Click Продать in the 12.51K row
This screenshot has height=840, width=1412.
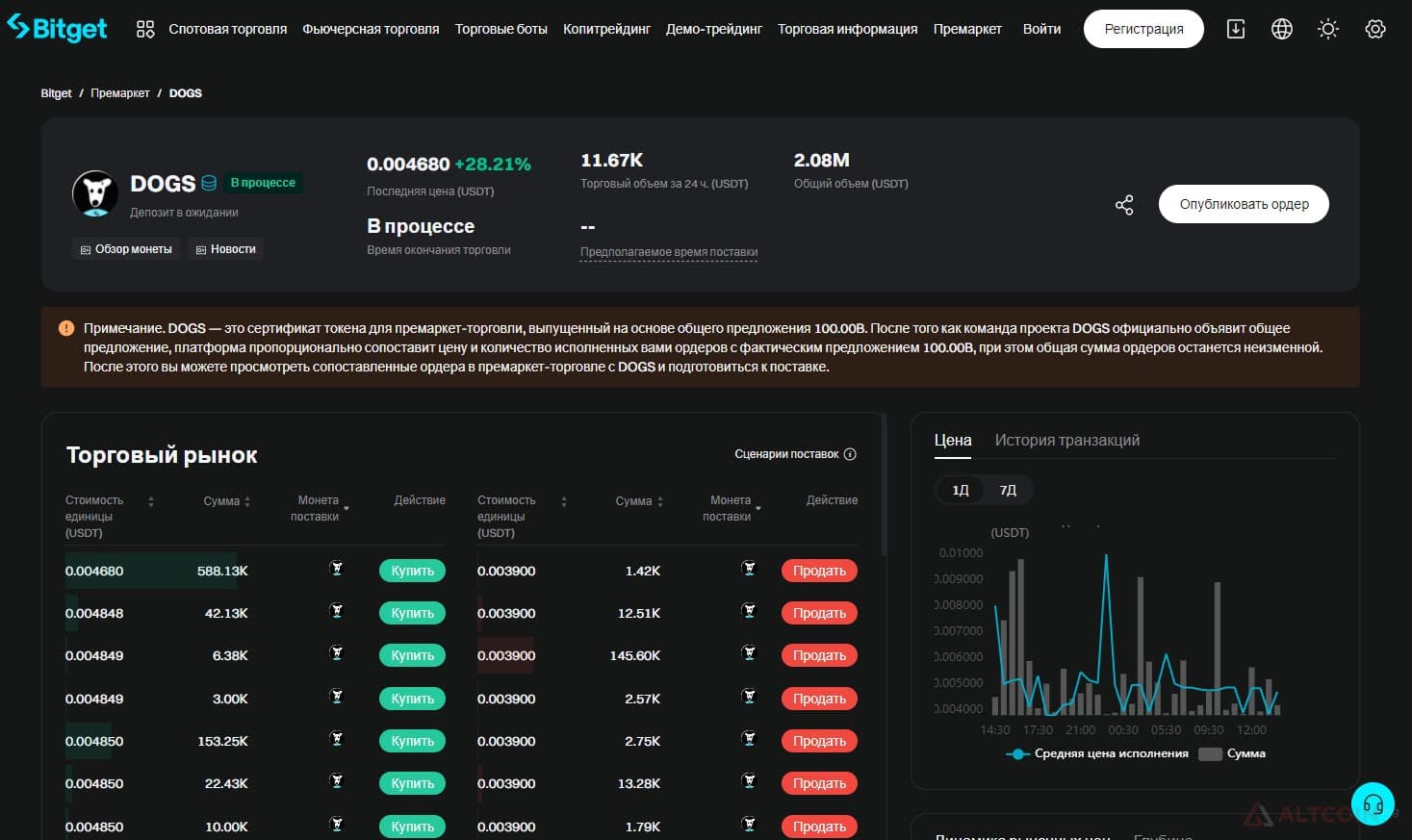(x=819, y=613)
